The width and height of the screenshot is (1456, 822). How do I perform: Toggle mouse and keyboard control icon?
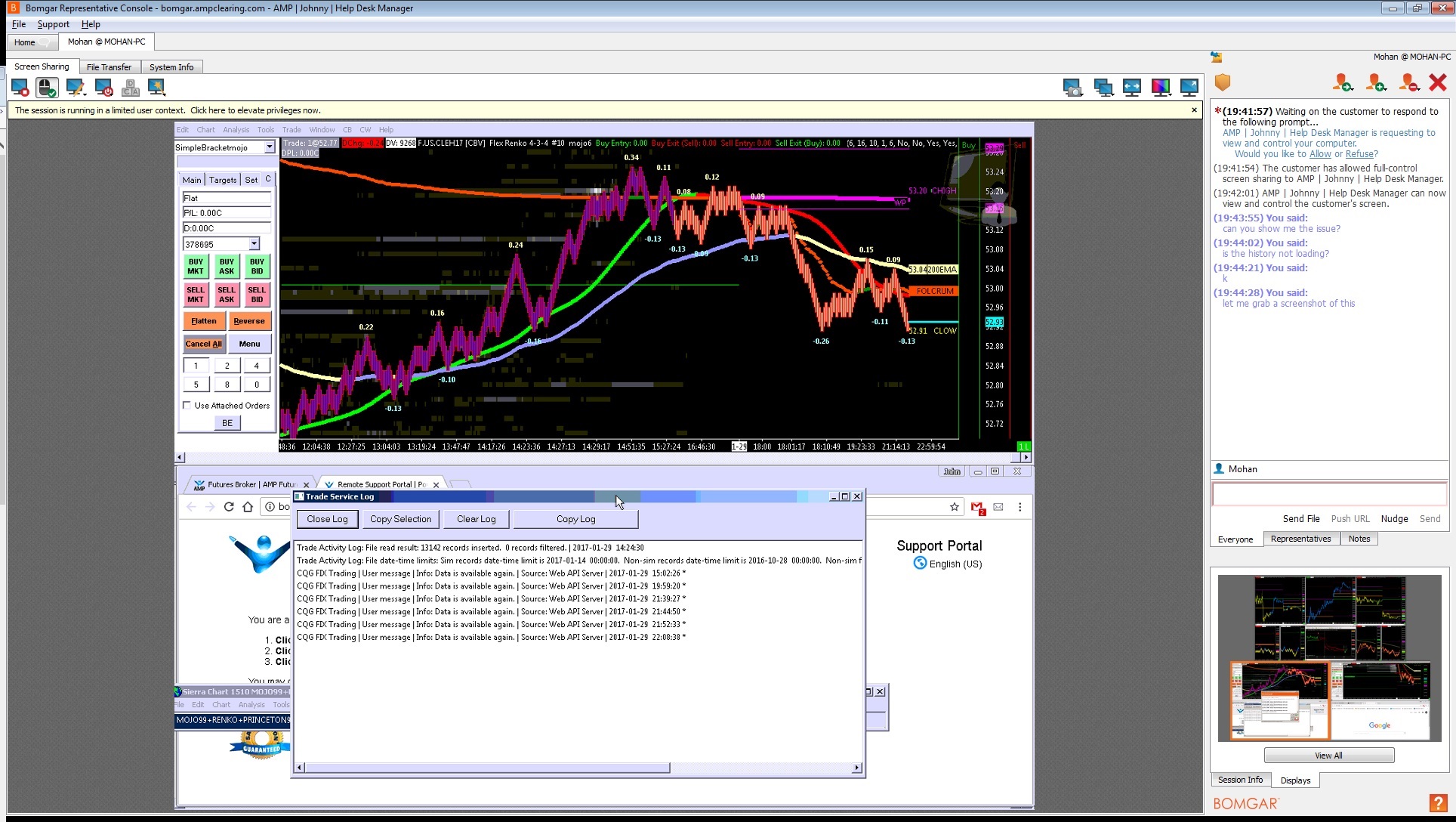coord(47,88)
